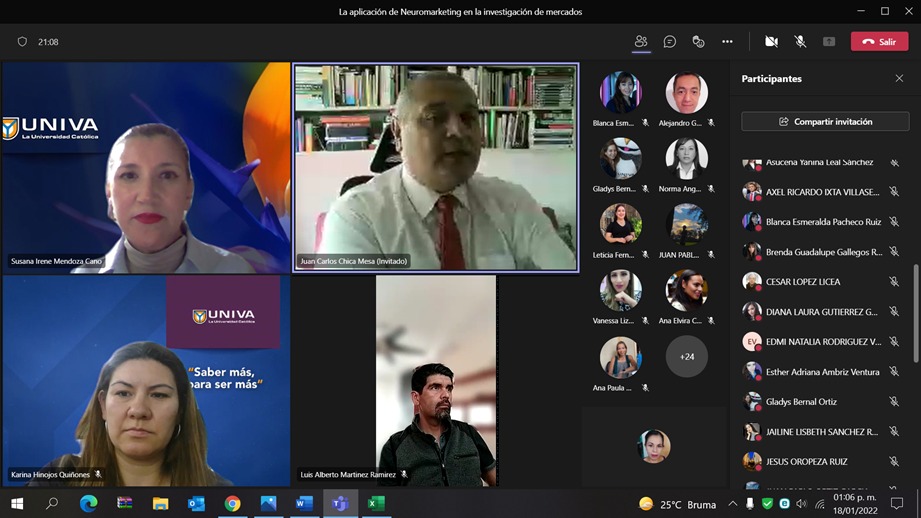Image resolution: width=921 pixels, height=518 pixels.
Task: Select Susana Irene Mendoza Cano video tile
Action: 146,167
